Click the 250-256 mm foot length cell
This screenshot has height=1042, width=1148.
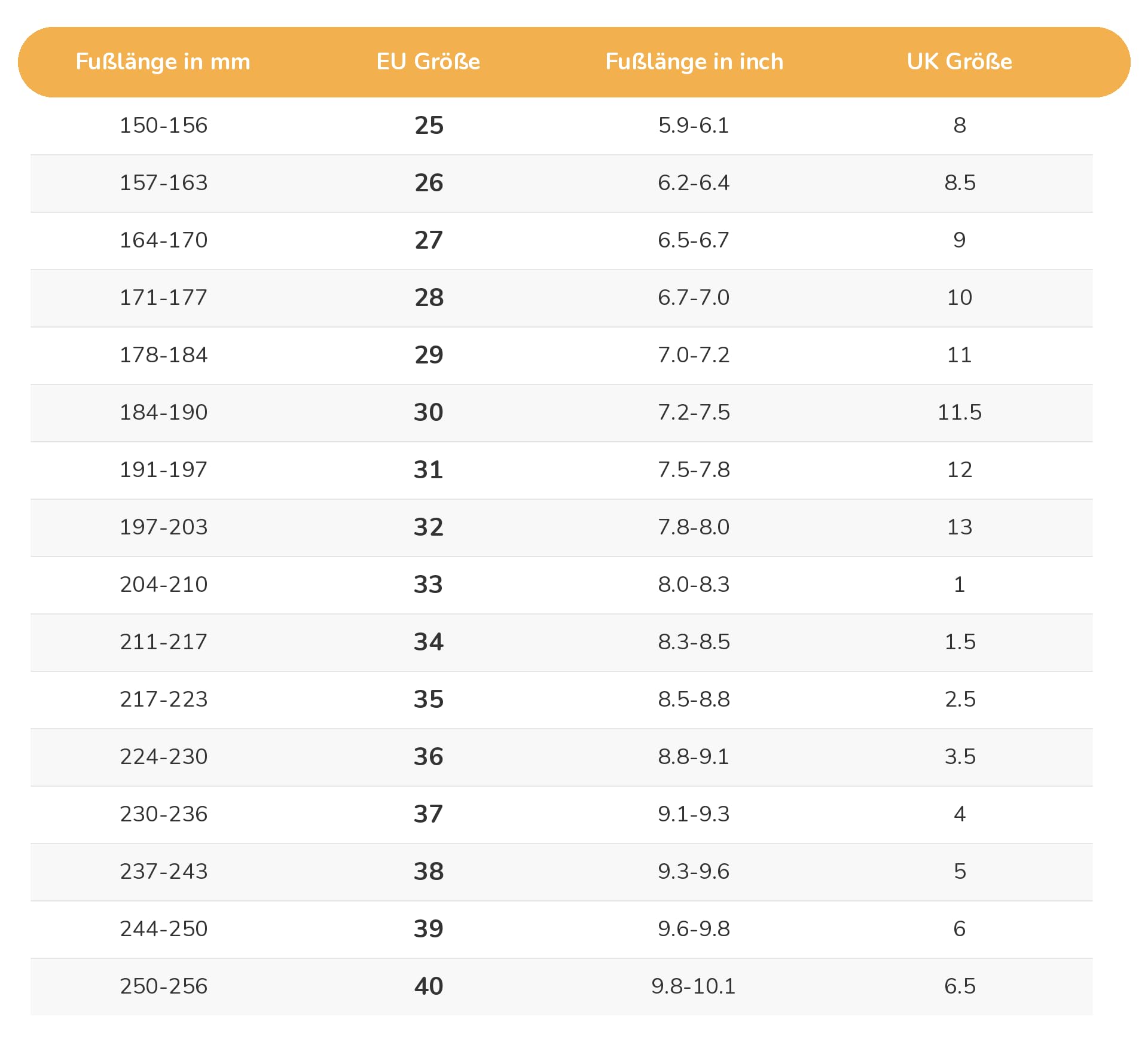pyautogui.click(x=163, y=986)
